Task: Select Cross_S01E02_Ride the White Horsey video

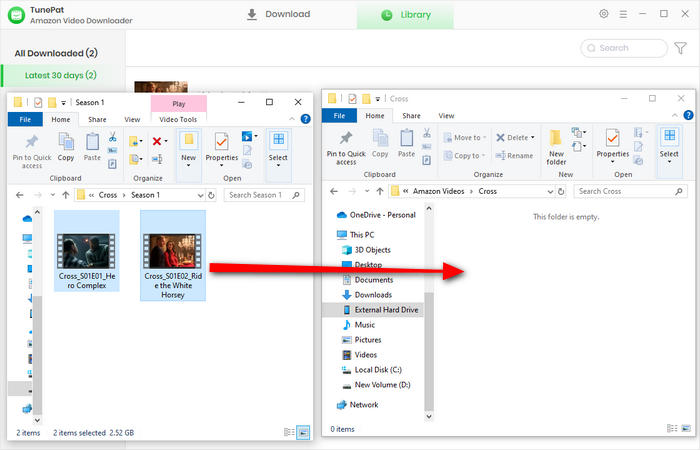Action: coord(173,255)
